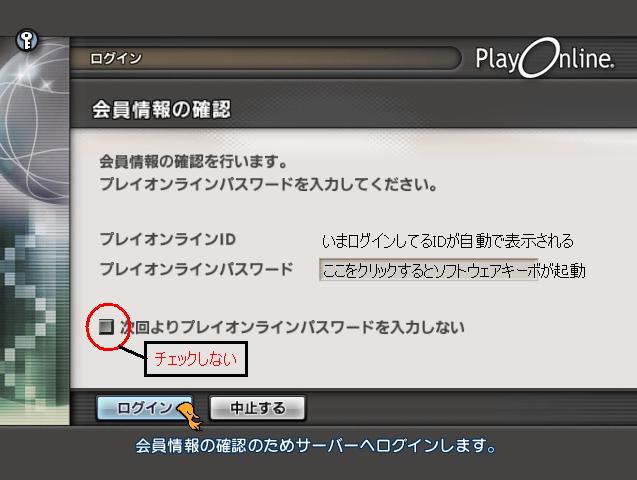Click the プレイオンラインパスワードを入力してください instruction line

(269, 184)
